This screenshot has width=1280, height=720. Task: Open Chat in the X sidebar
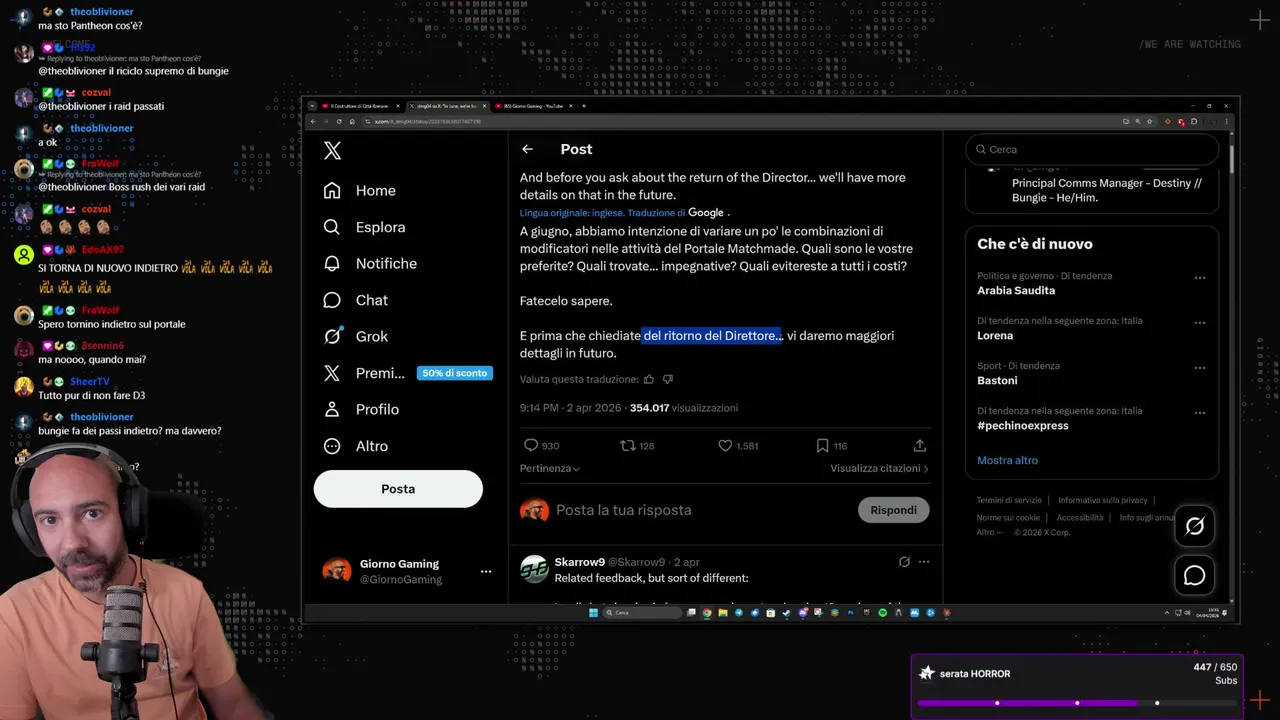coord(356,300)
